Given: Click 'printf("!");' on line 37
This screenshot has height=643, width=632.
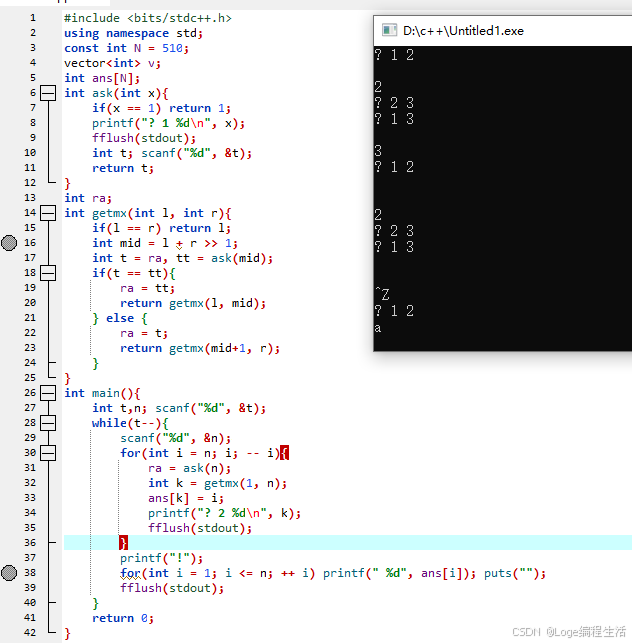Looking at the screenshot, I should coord(161,559).
